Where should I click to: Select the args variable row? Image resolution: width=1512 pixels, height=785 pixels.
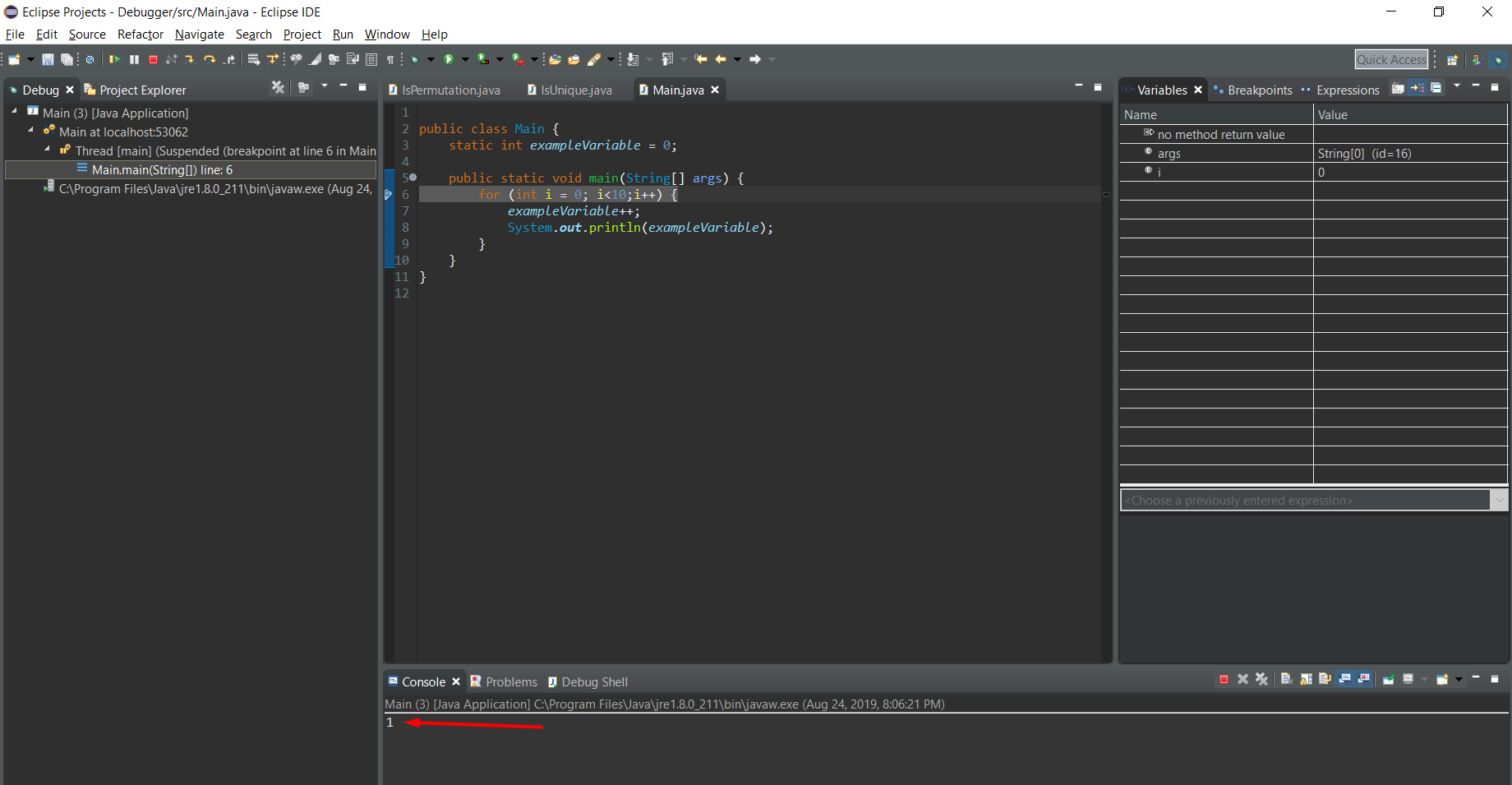pyautogui.click(x=1313, y=153)
